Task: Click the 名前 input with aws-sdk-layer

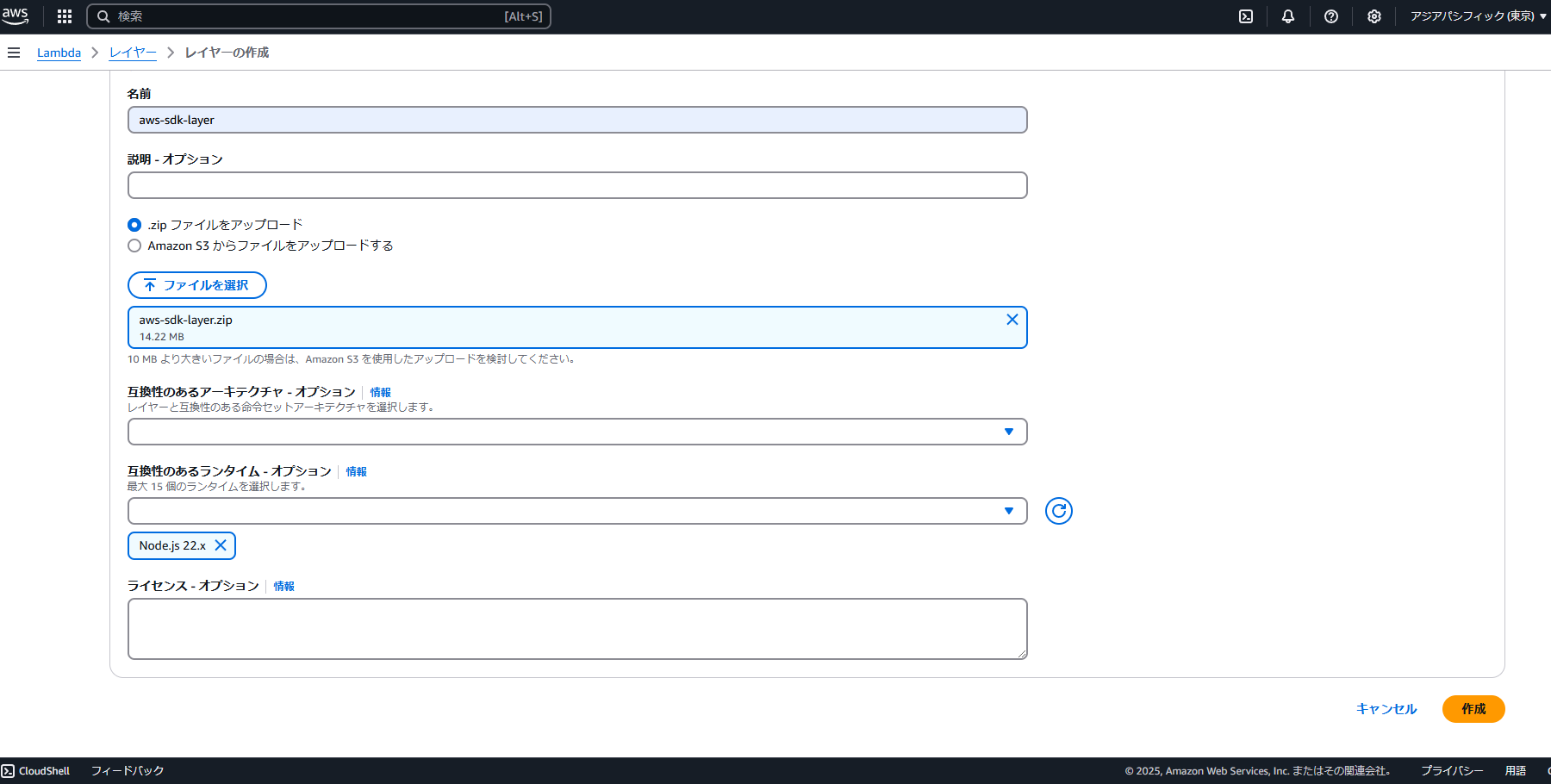Action: [577, 120]
